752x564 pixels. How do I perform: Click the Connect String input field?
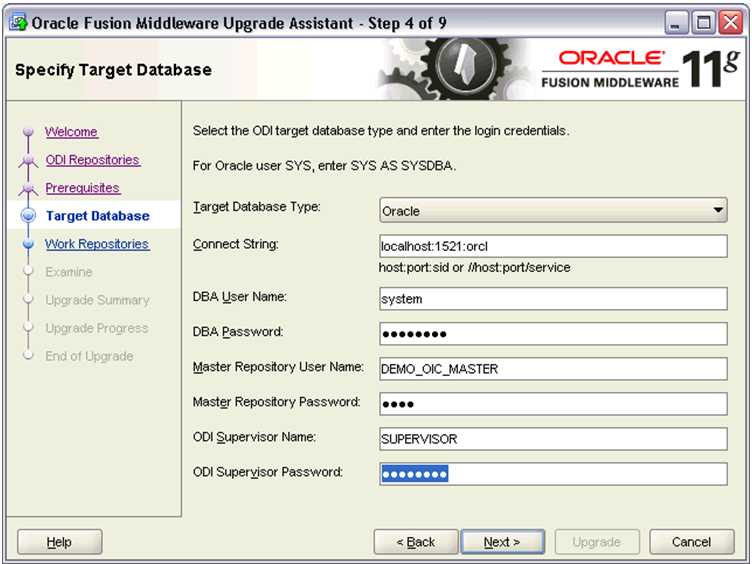coord(553,246)
